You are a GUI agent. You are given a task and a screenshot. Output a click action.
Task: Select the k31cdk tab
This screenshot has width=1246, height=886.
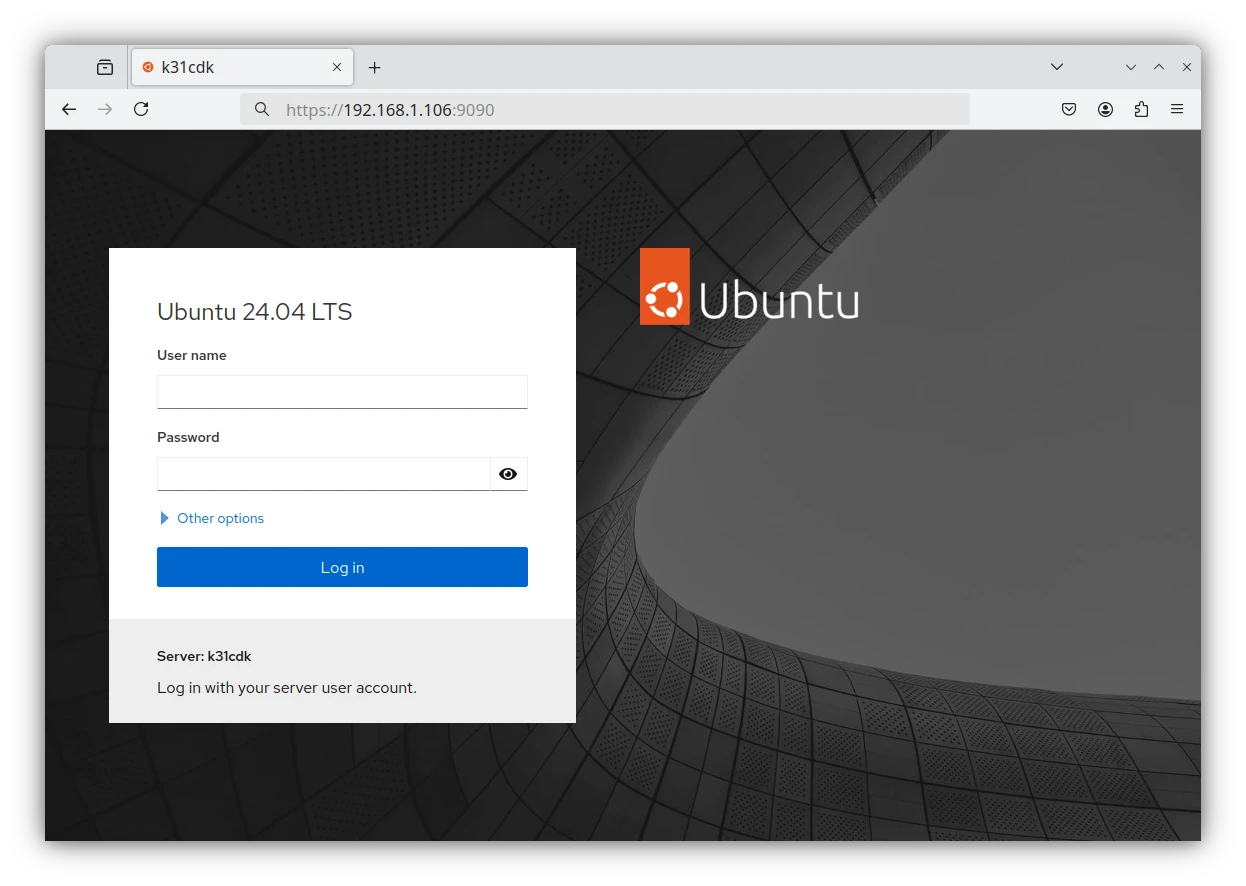pos(230,68)
